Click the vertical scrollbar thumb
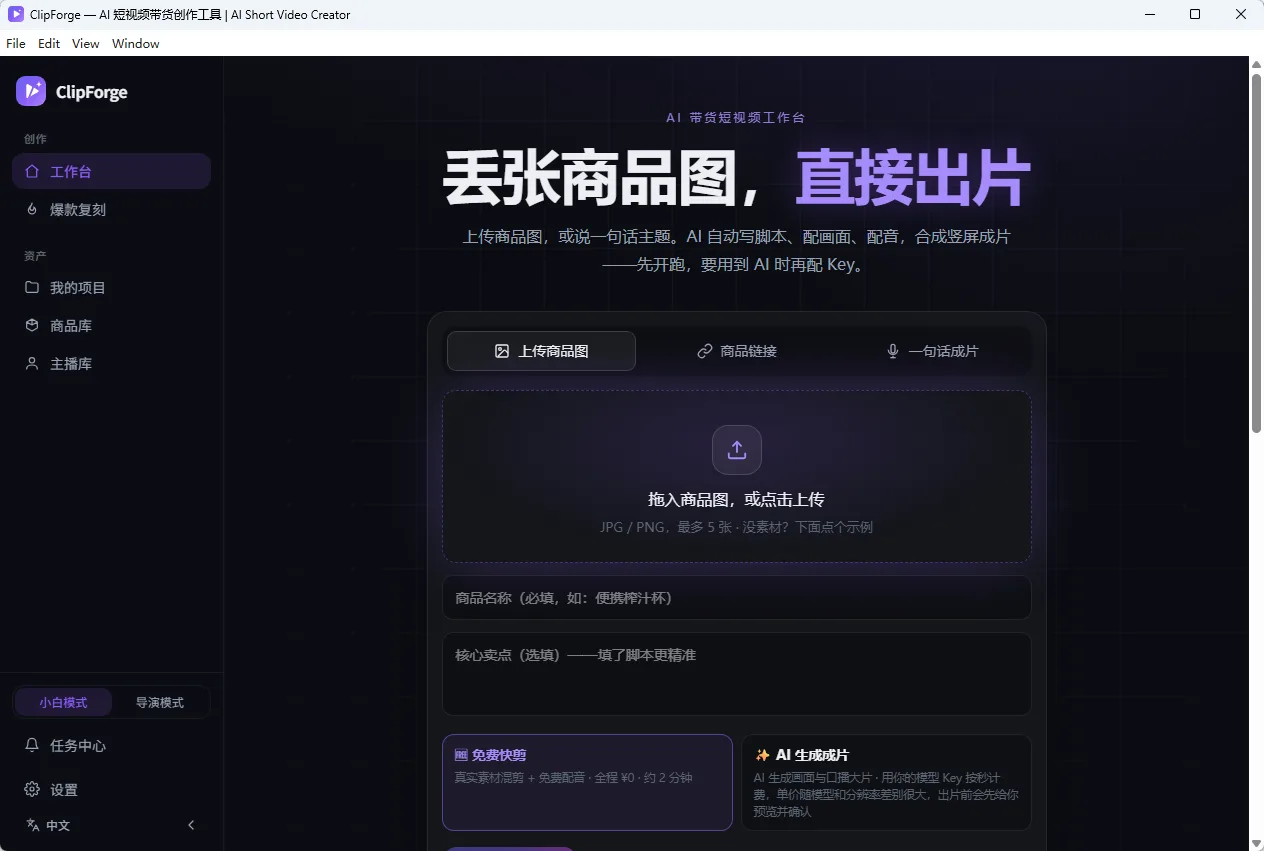 click(1257, 252)
